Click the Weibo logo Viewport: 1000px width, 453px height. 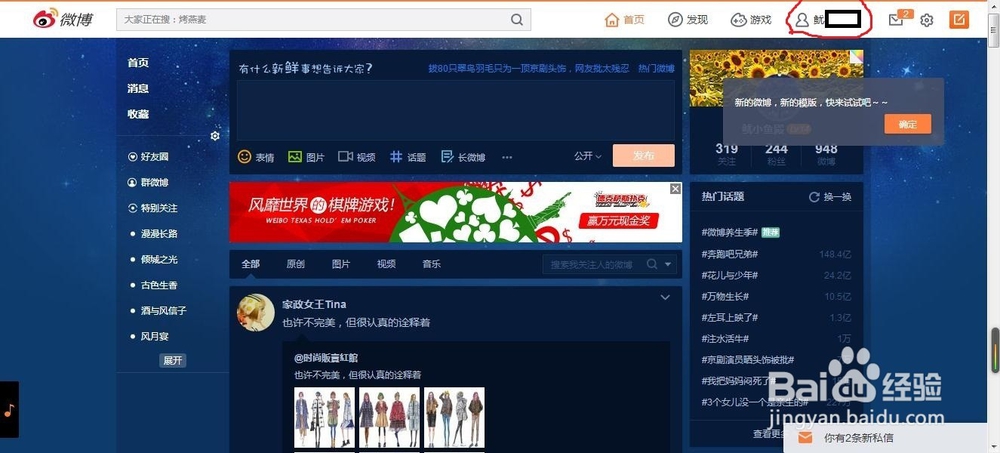click(63, 19)
